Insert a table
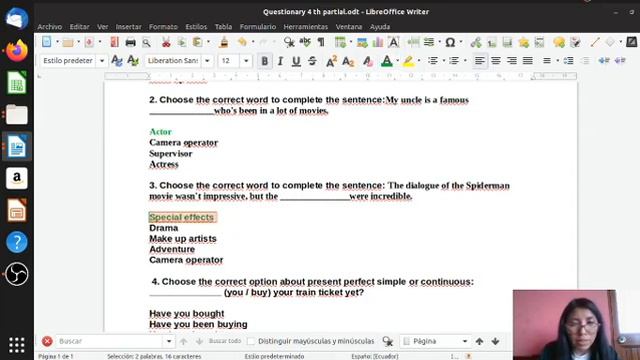 point(340,42)
